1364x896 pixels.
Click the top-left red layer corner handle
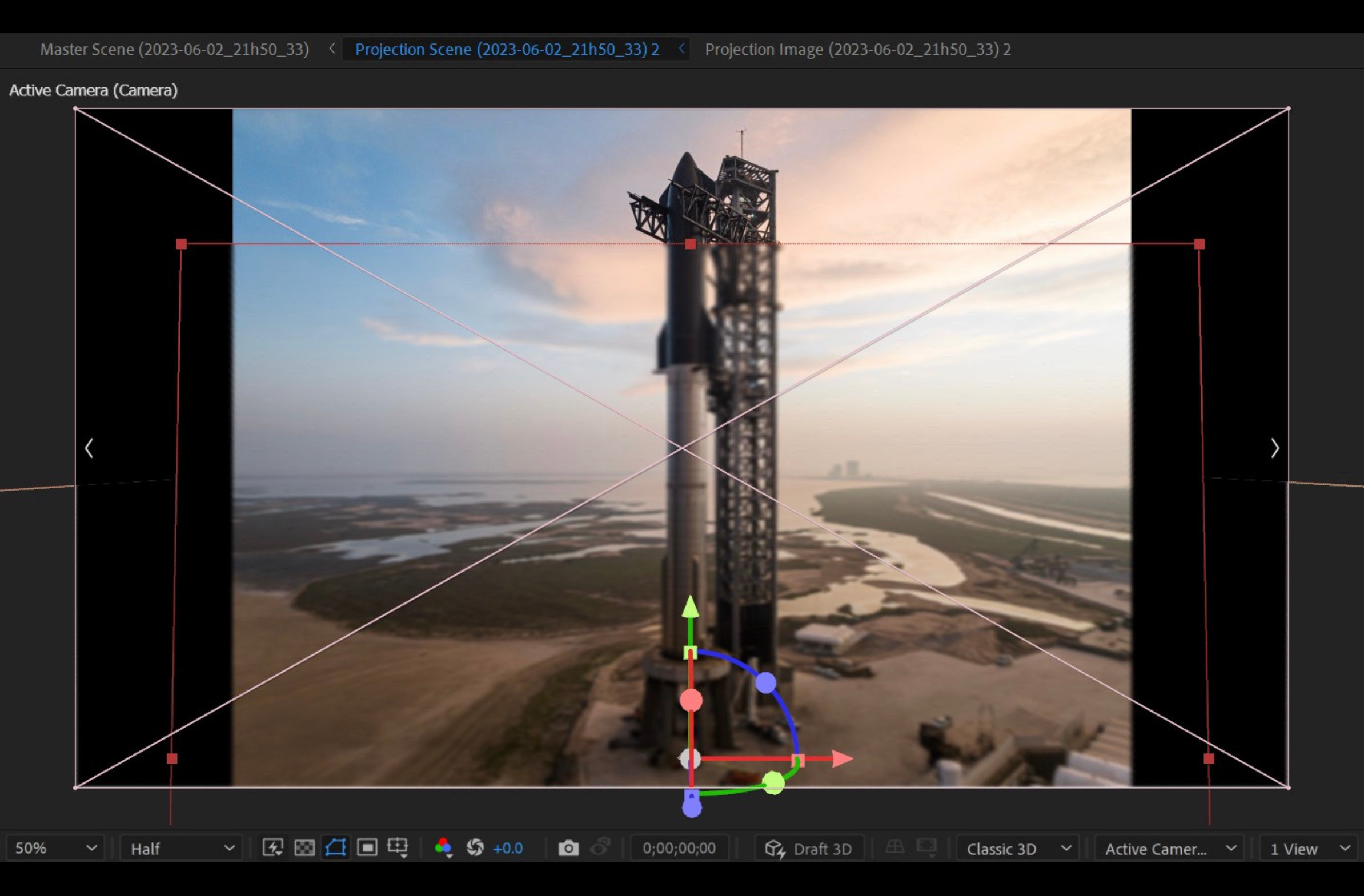pyautogui.click(x=182, y=244)
